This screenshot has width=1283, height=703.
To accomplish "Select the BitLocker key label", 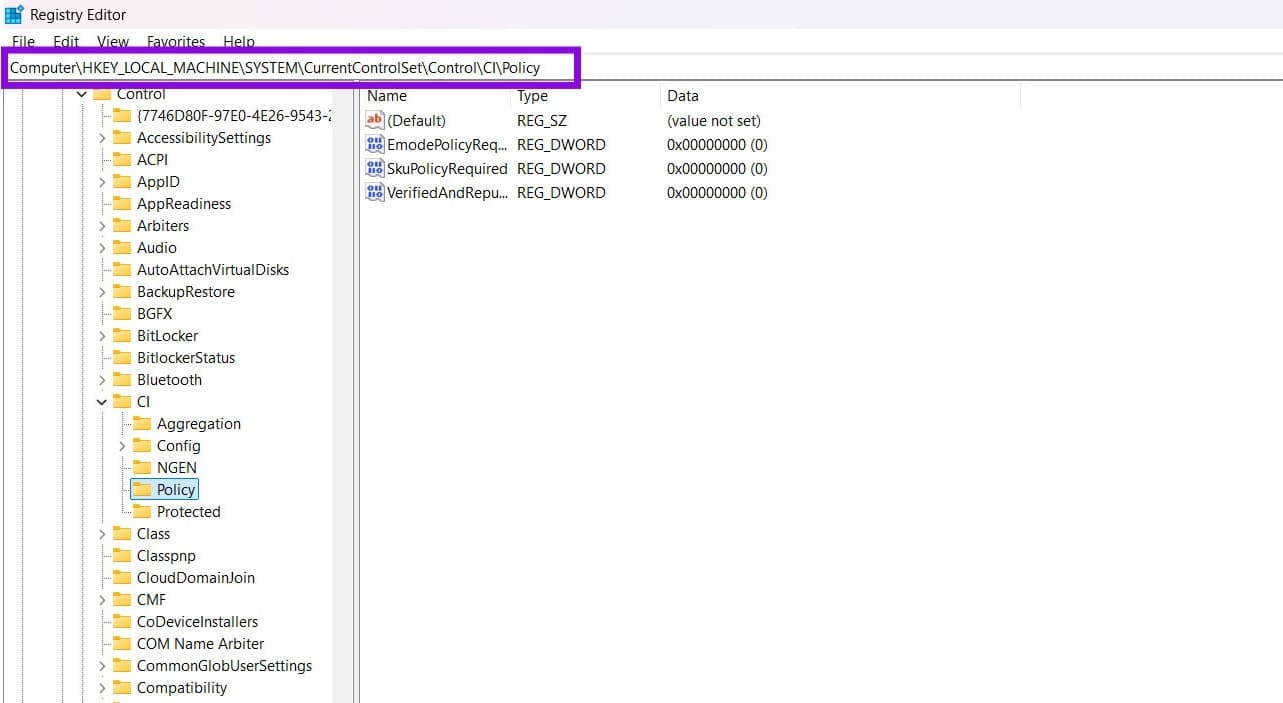I will (x=168, y=336).
